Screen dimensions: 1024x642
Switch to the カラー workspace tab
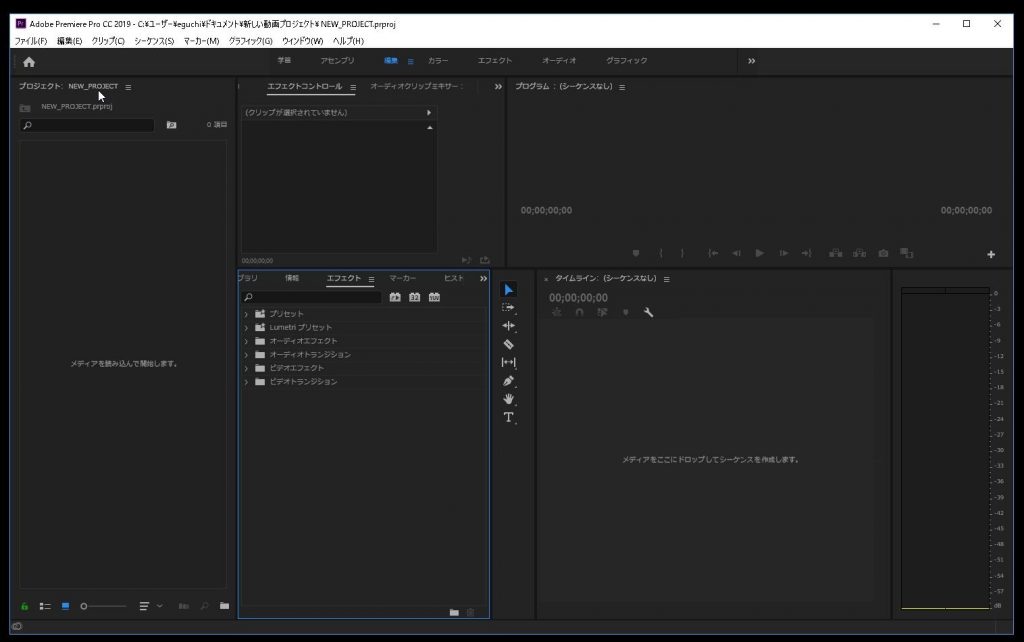click(438, 61)
